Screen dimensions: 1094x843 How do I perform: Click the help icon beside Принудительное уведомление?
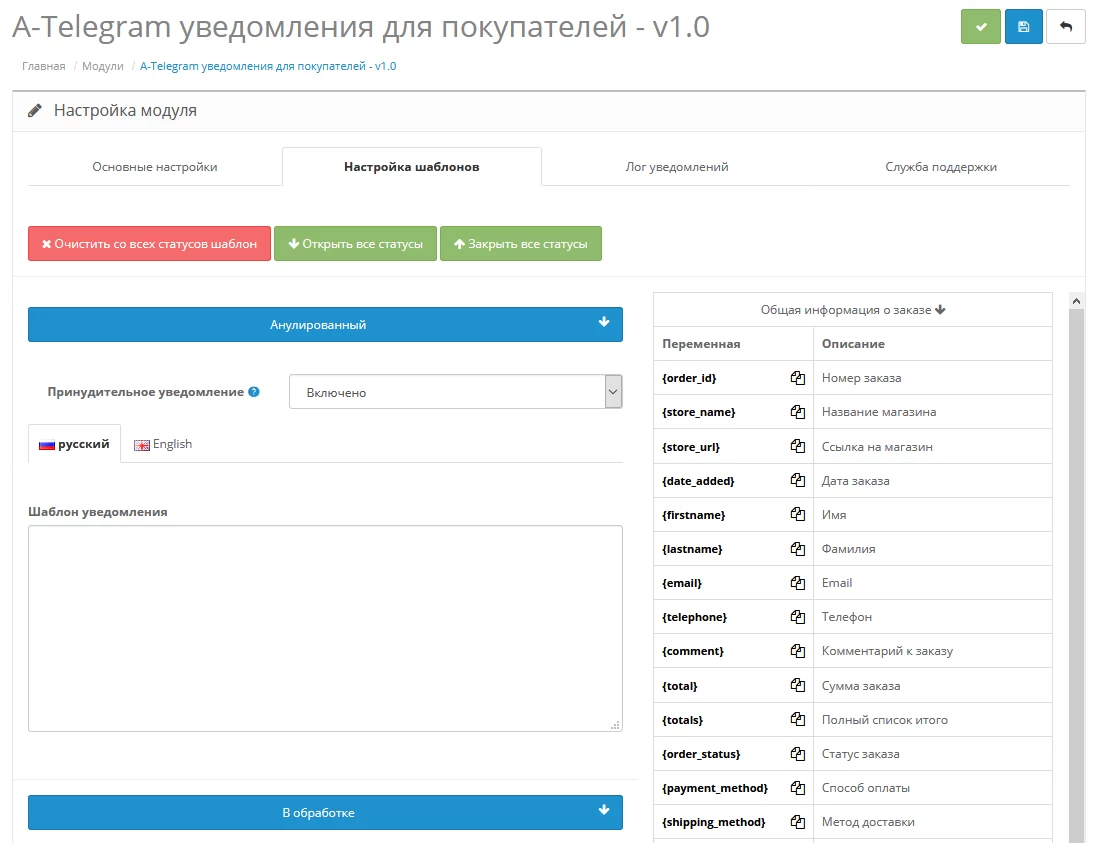254,391
